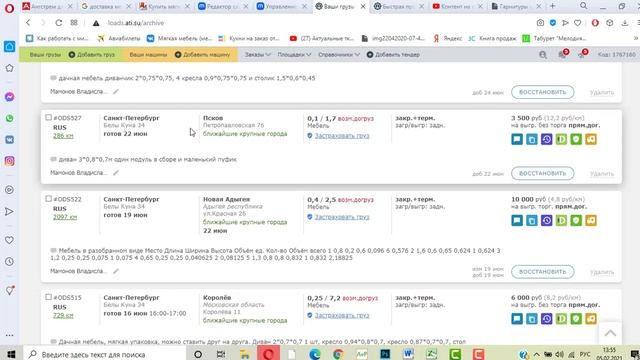Click the snapshot camera icon in address bar
The height and width of the screenshot is (360, 640).
point(540,23)
